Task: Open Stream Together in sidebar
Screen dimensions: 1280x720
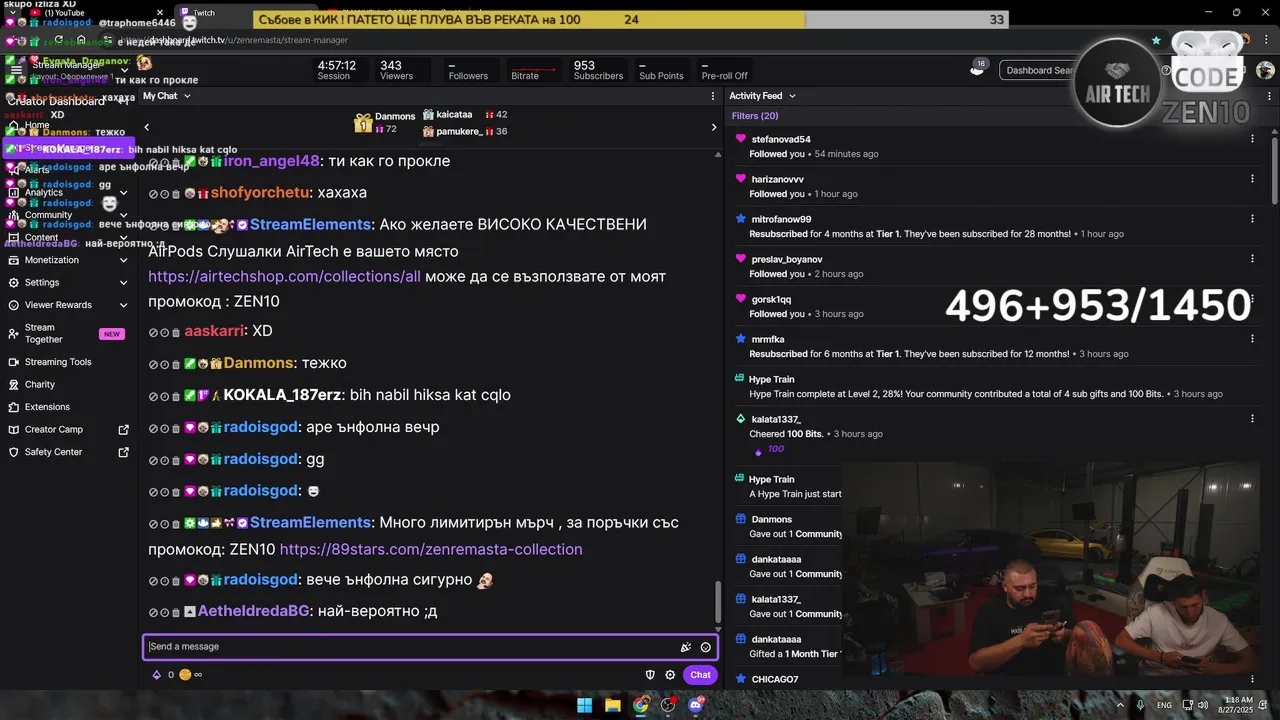Action: pos(66,334)
